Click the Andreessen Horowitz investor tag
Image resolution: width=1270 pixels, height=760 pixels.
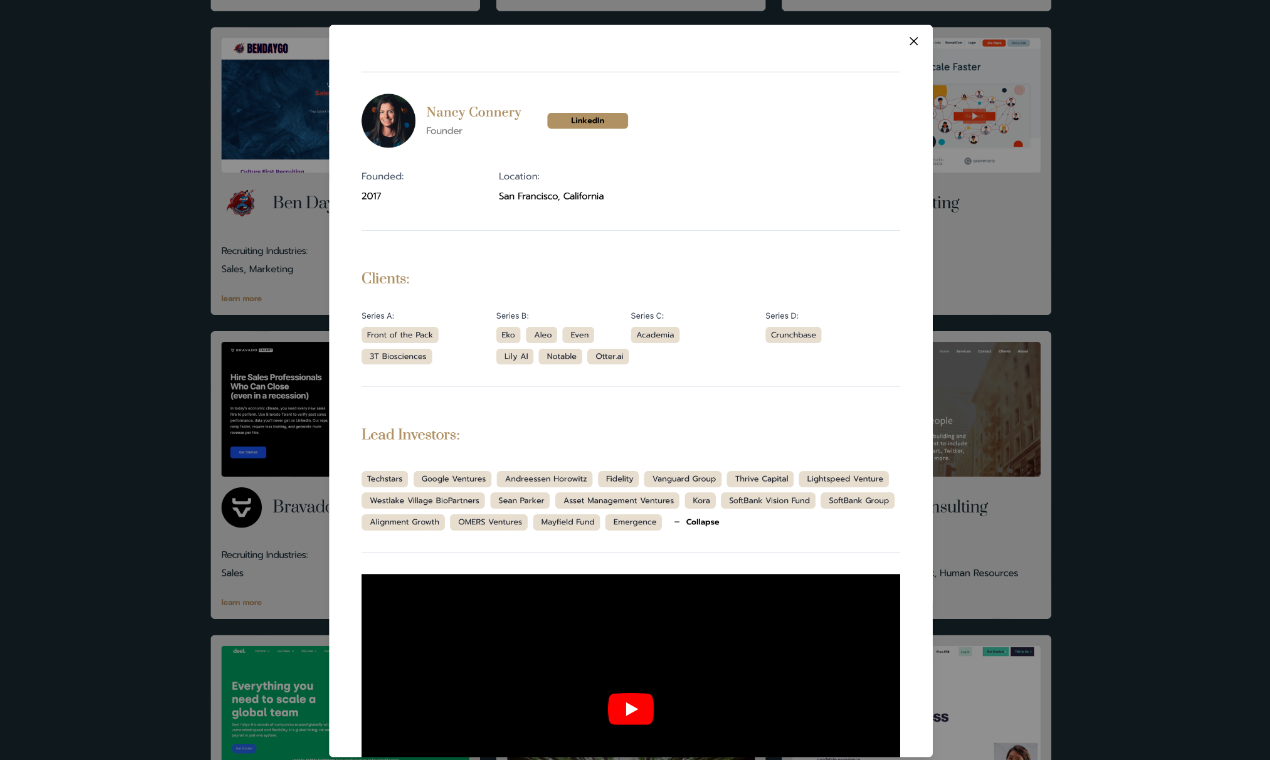point(545,479)
